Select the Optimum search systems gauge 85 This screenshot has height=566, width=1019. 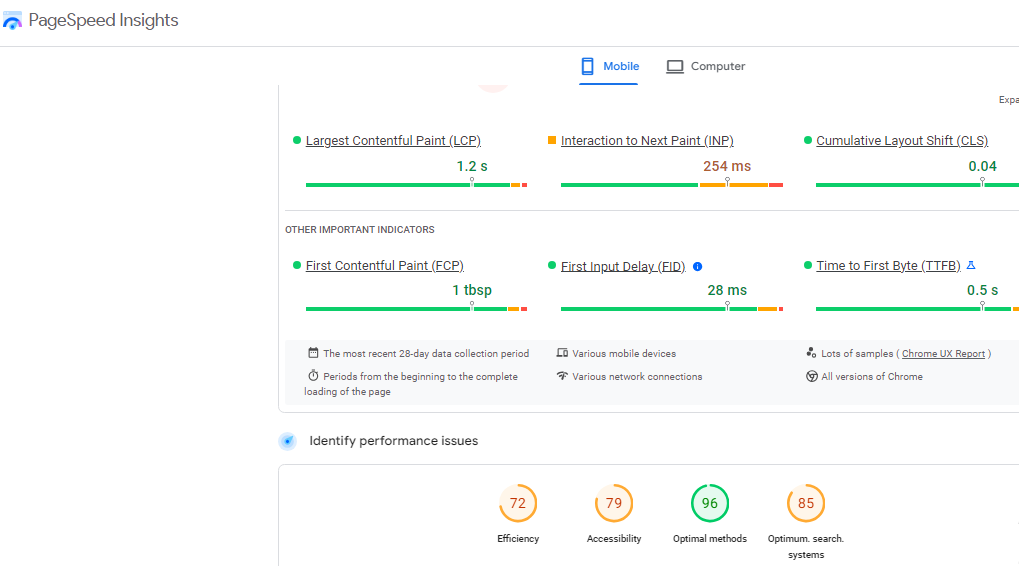coord(806,503)
